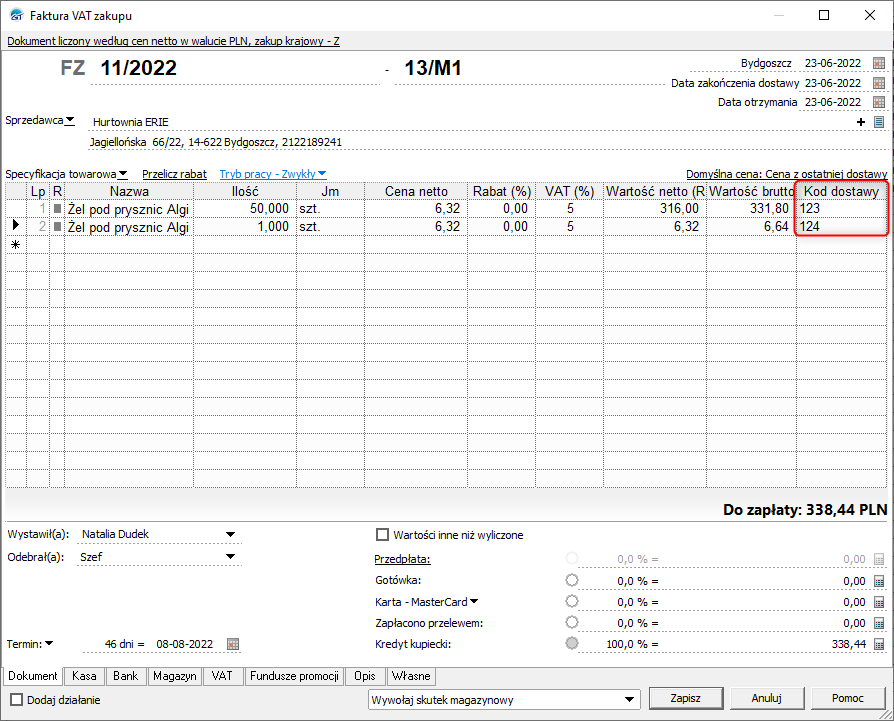The image size is (894, 721).
Task: Open calculator for Gotówka amount
Action: pyautogui.click(x=879, y=581)
